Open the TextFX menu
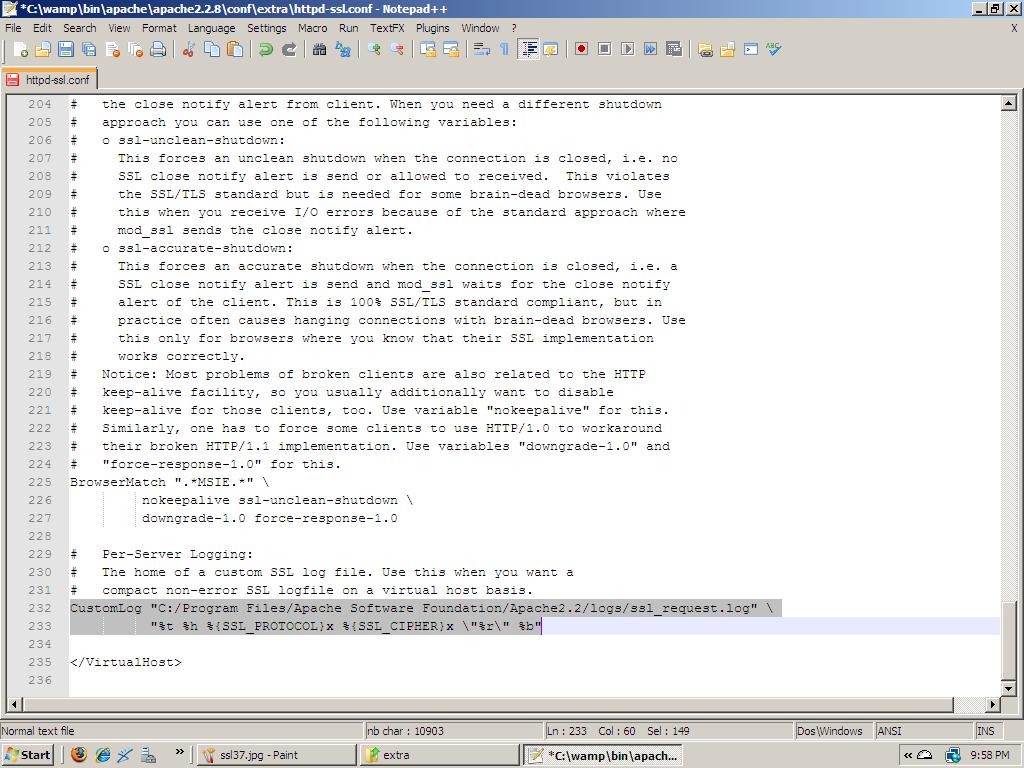Image resolution: width=1024 pixels, height=768 pixels. tap(387, 28)
